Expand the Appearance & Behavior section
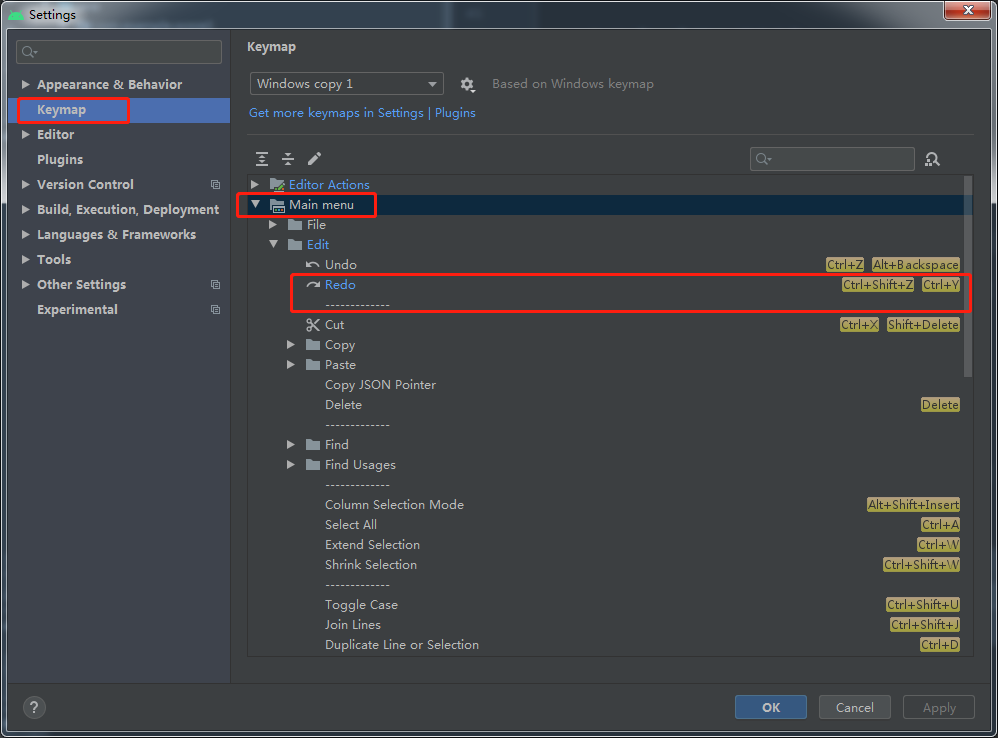998x738 pixels. tap(24, 84)
